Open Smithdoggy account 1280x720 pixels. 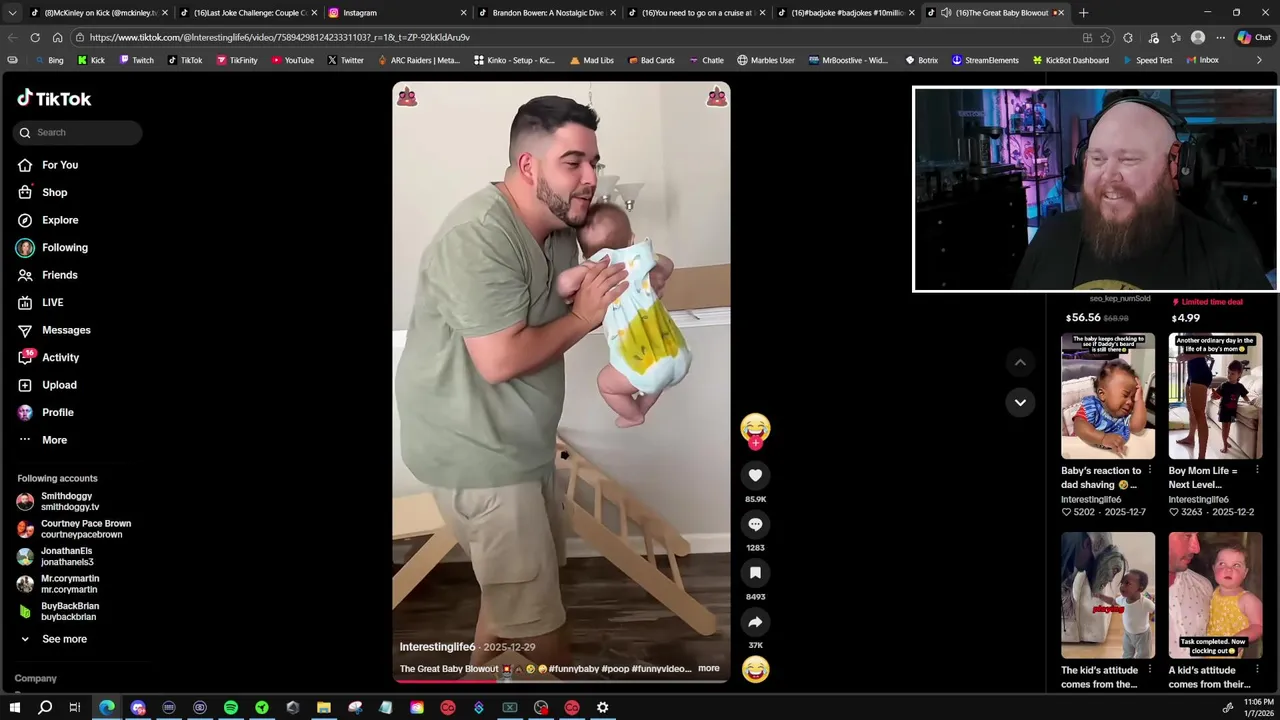click(70, 501)
